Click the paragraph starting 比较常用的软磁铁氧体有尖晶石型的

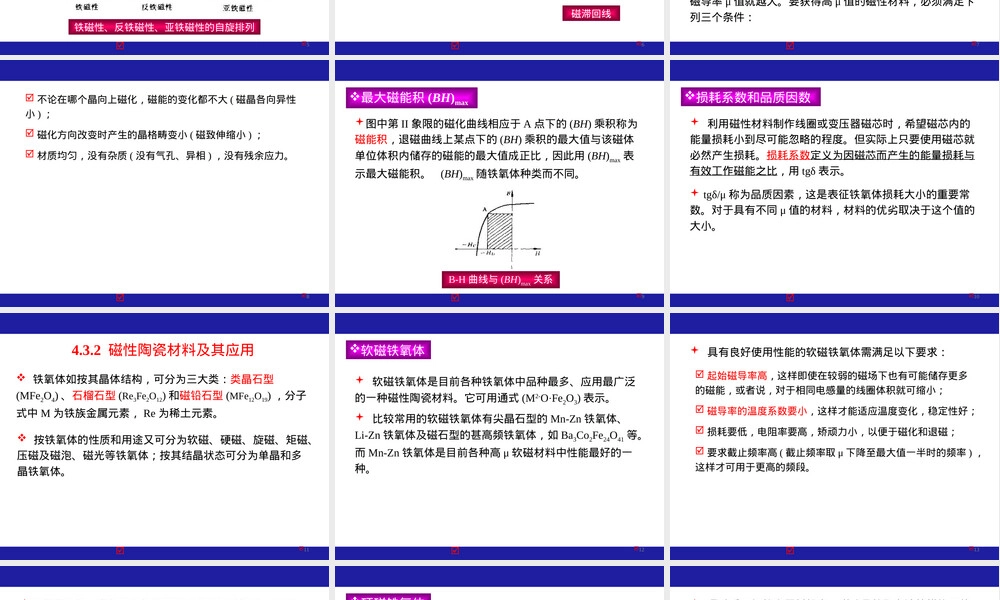[499, 443]
